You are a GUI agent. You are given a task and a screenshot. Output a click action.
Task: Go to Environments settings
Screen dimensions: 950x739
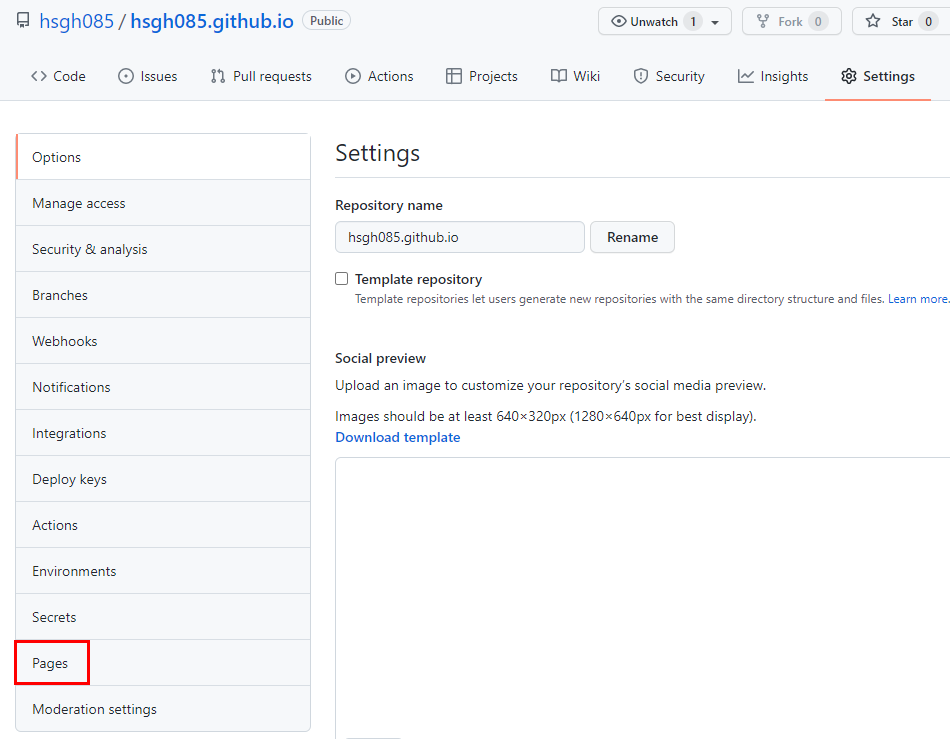[x=163, y=571]
